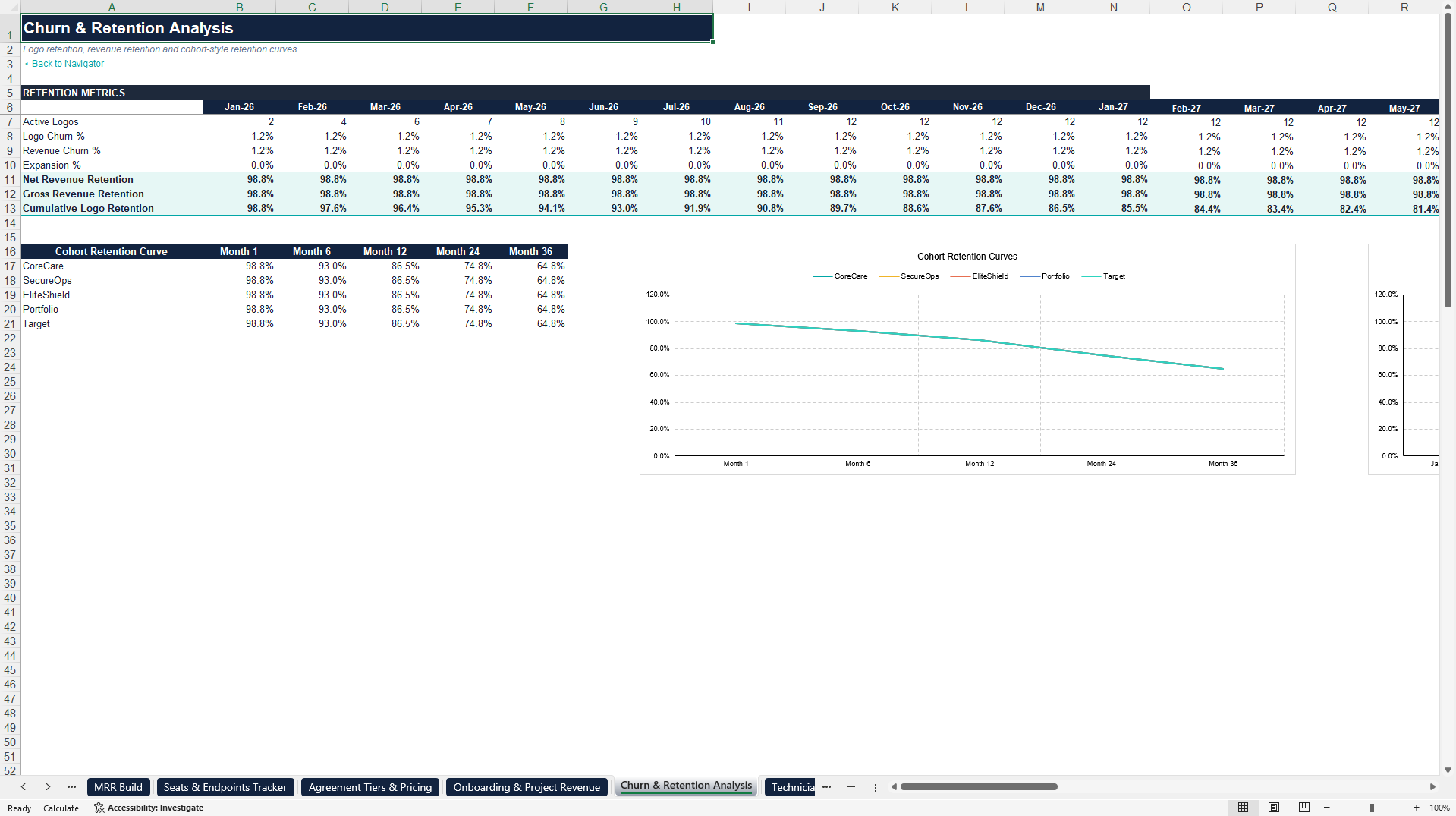Select the Revenue Churn % label cell
The height and width of the screenshot is (816, 1456).
(112, 150)
